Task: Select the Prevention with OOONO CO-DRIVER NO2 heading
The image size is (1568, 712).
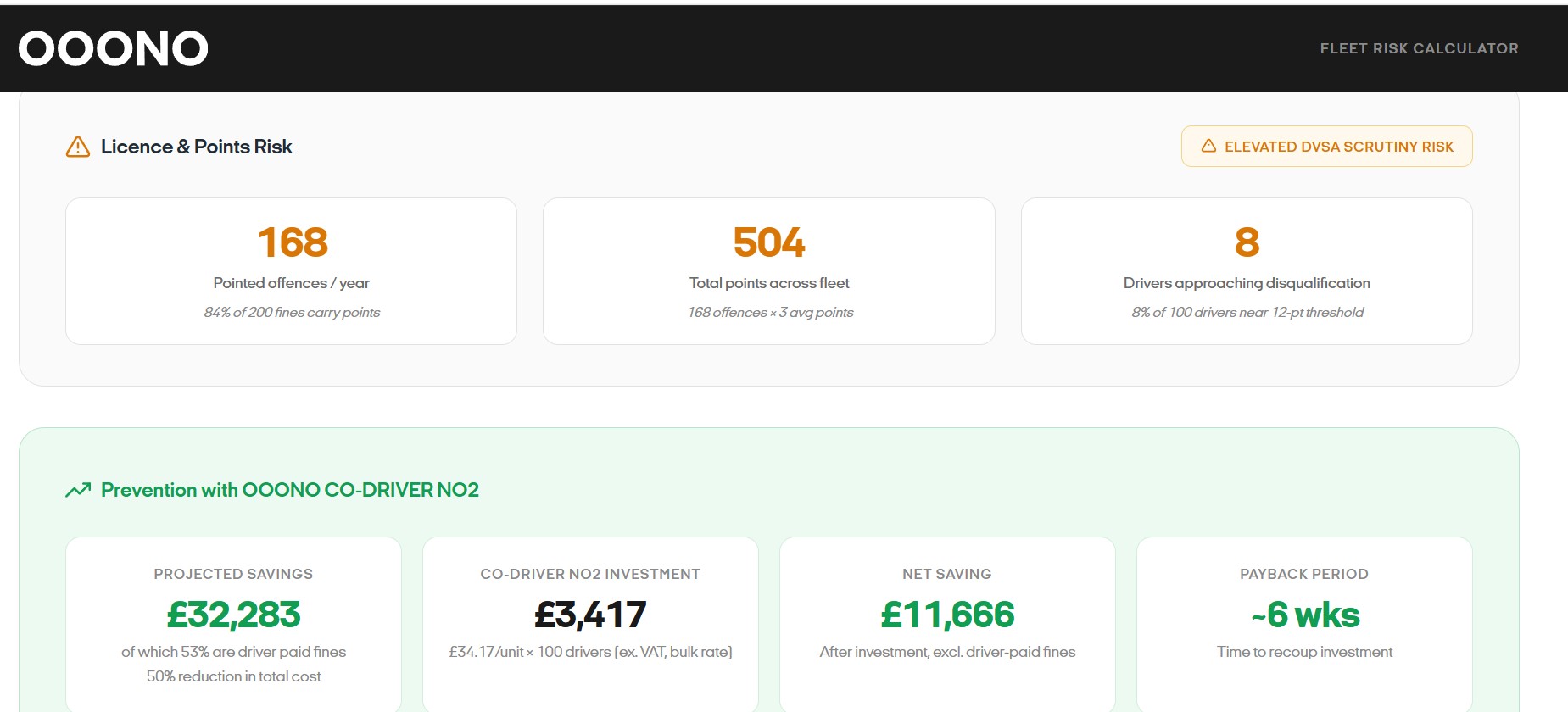Action: pyautogui.click(x=290, y=490)
